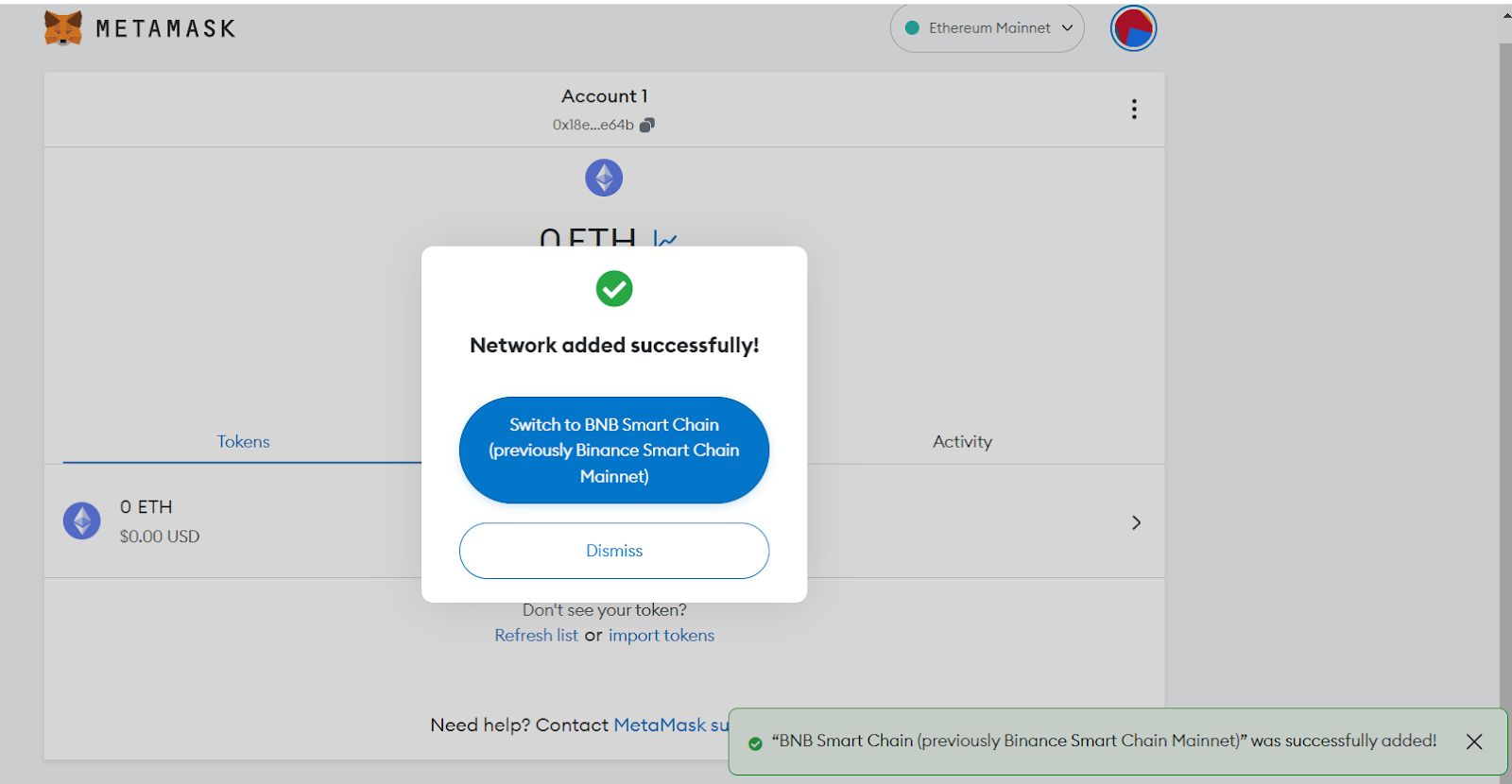Click the $0.00 USD value
The image size is (1512, 784).
tap(160, 537)
